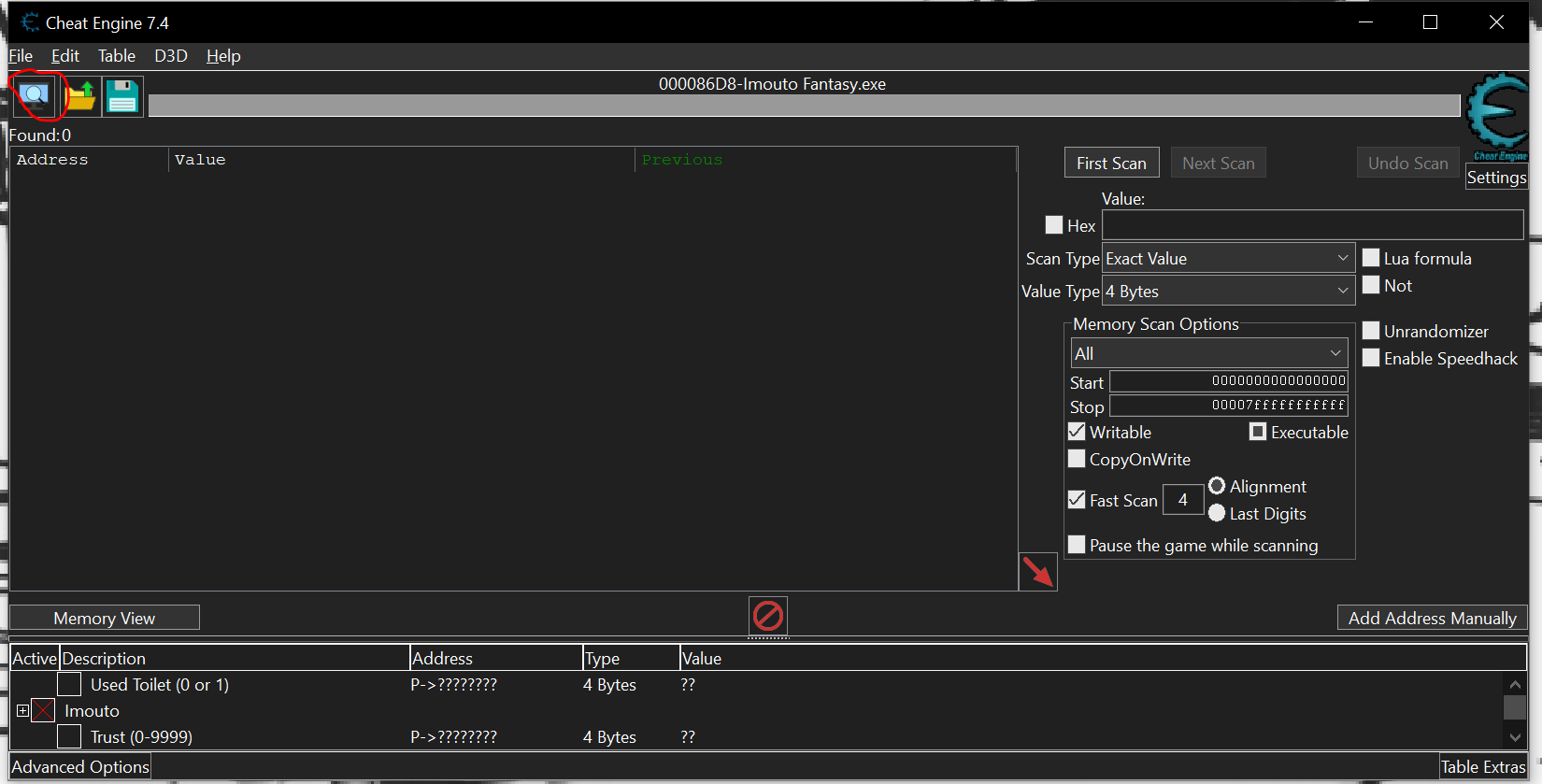Viewport: 1542px width, 784px height.
Task: Click the scan Value input field
Action: click(1312, 225)
